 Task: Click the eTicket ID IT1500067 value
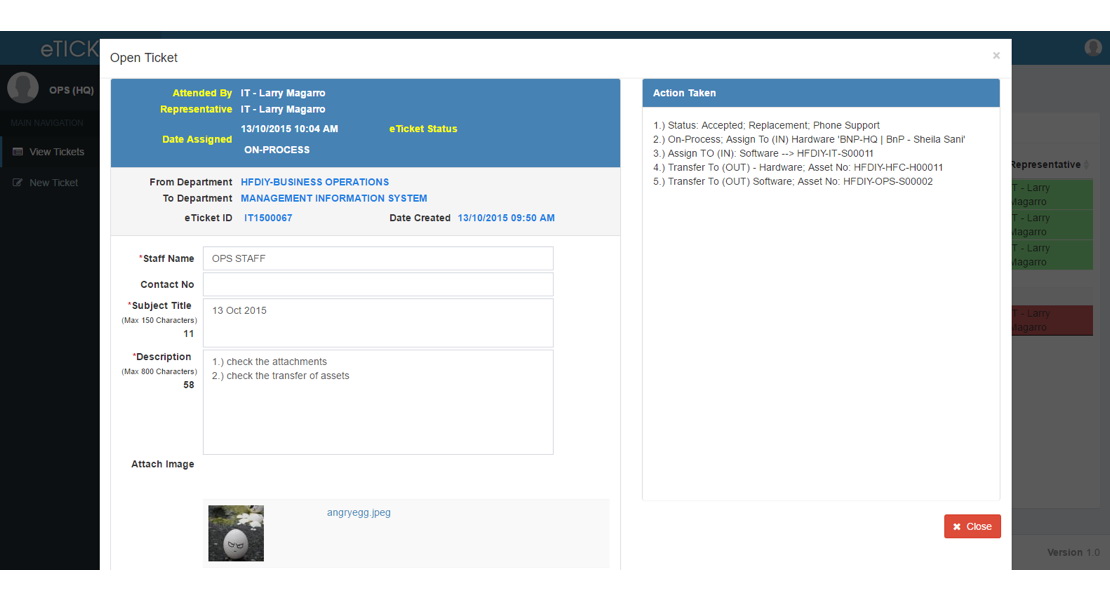tap(268, 218)
